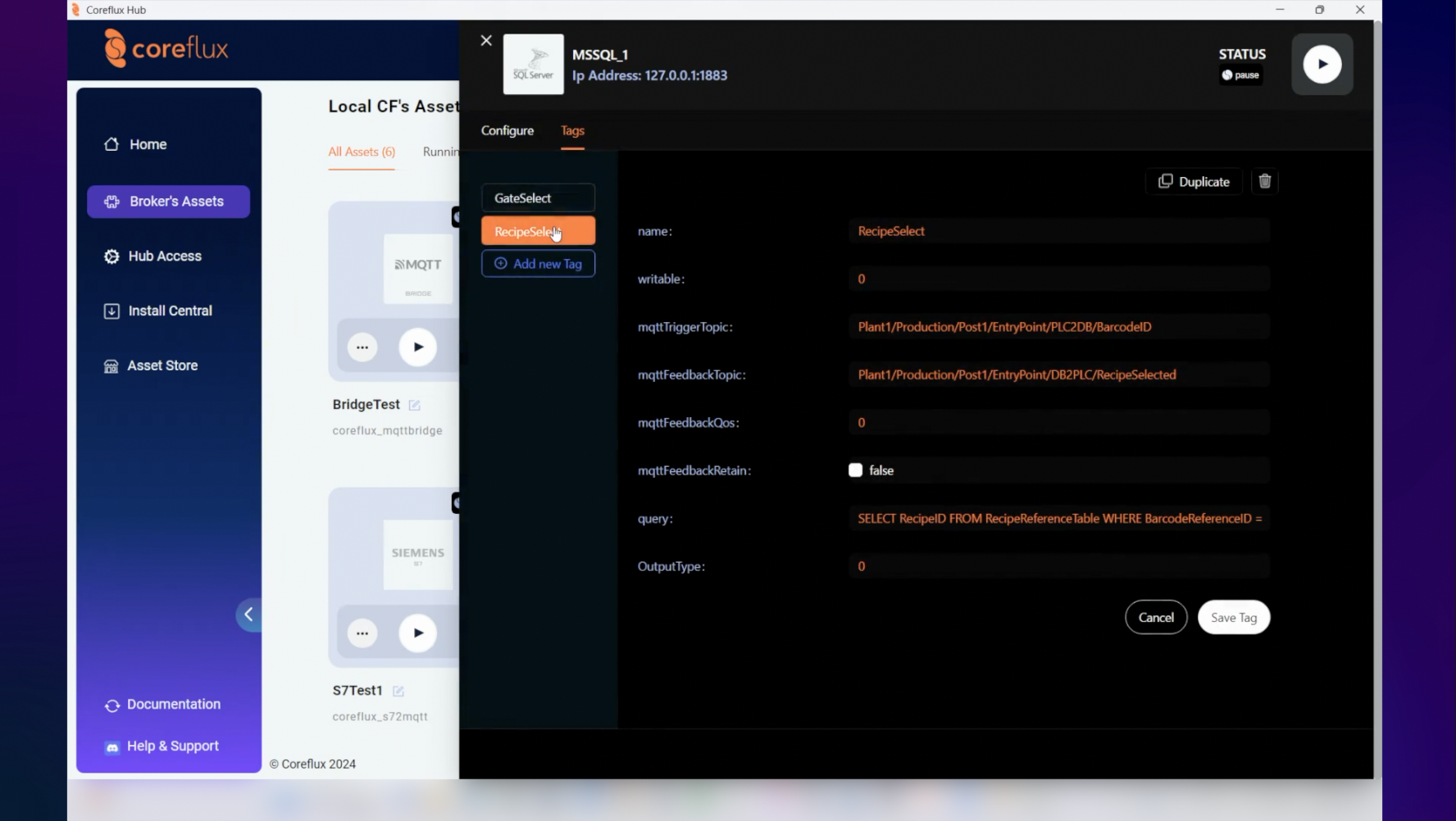Close the MSSQL_1 panel with X

[x=486, y=40]
